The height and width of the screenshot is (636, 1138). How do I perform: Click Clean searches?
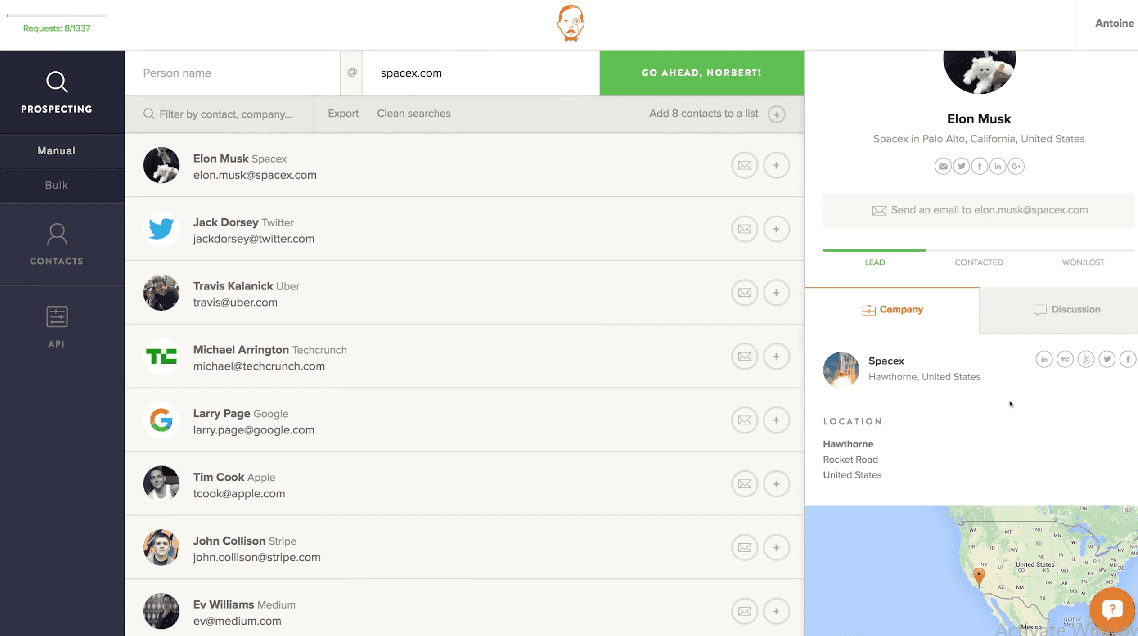pyautogui.click(x=414, y=113)
